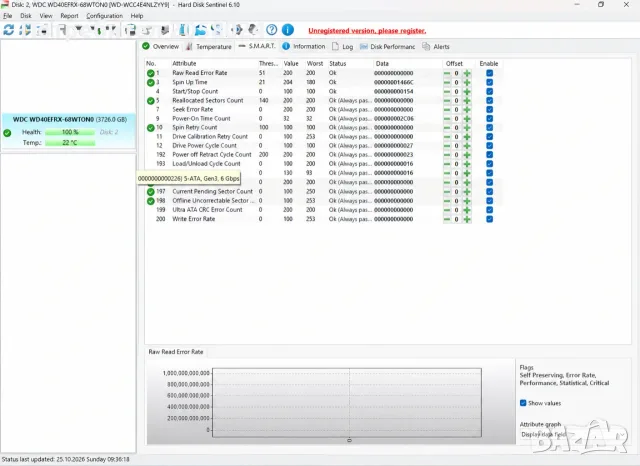Click green status icon of Current Pending Sector Count

151,191
